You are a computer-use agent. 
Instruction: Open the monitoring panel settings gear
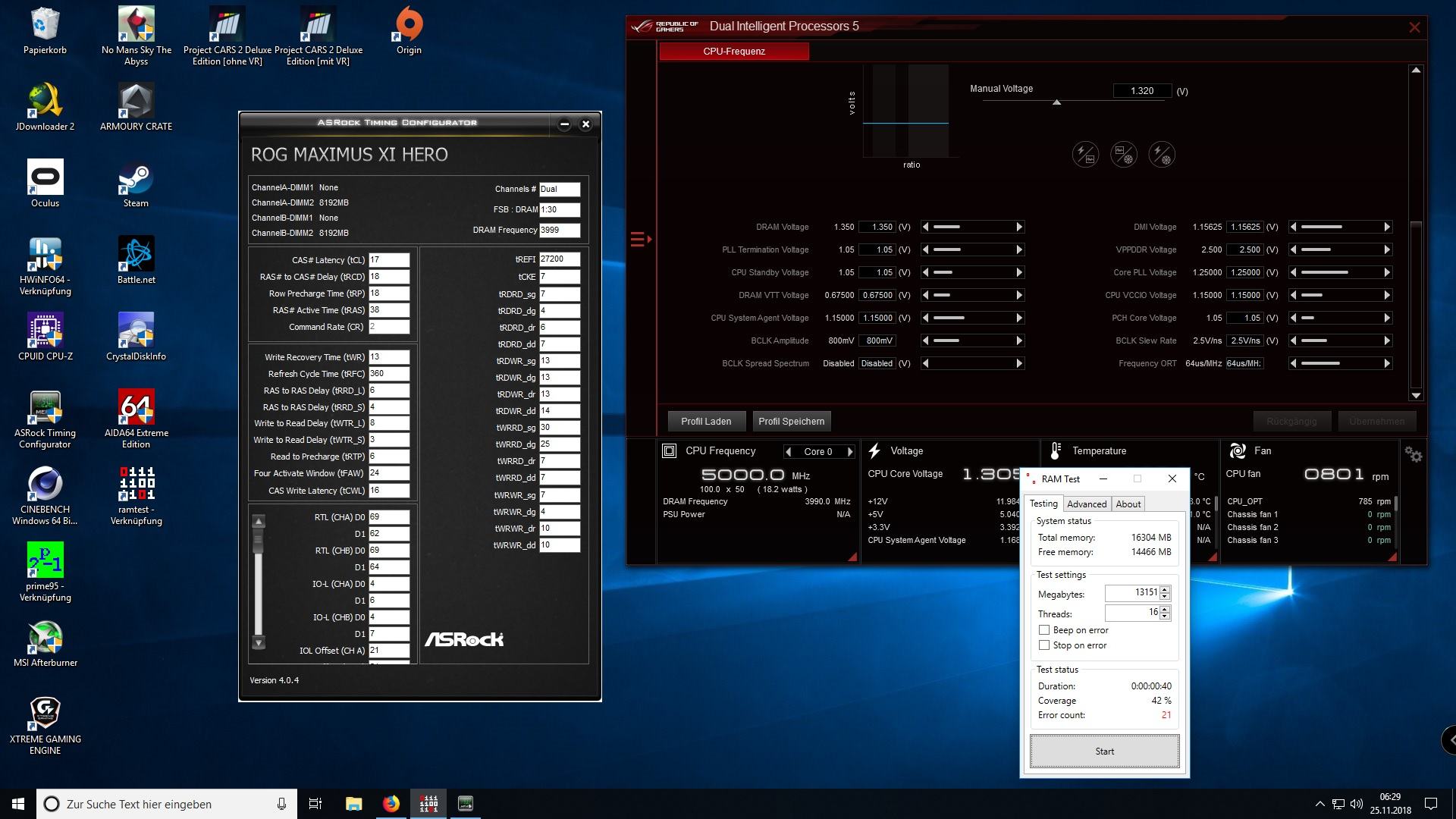tap(1413, 454)
